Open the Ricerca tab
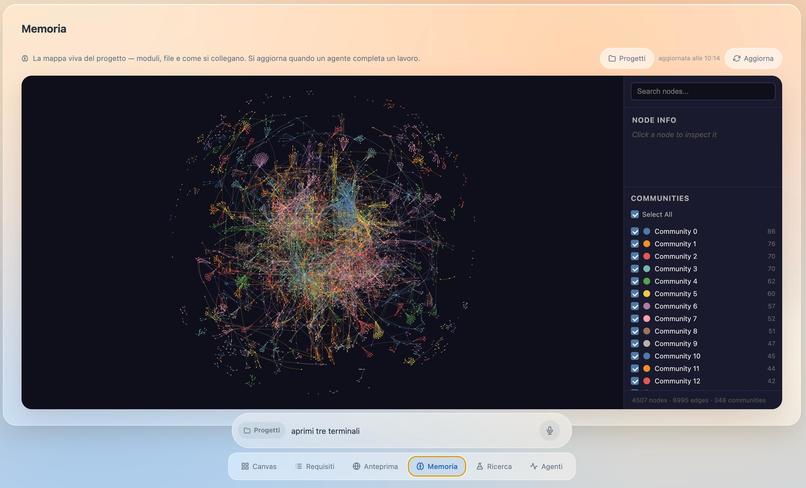 pyautogui.click(x=493, y=466)
